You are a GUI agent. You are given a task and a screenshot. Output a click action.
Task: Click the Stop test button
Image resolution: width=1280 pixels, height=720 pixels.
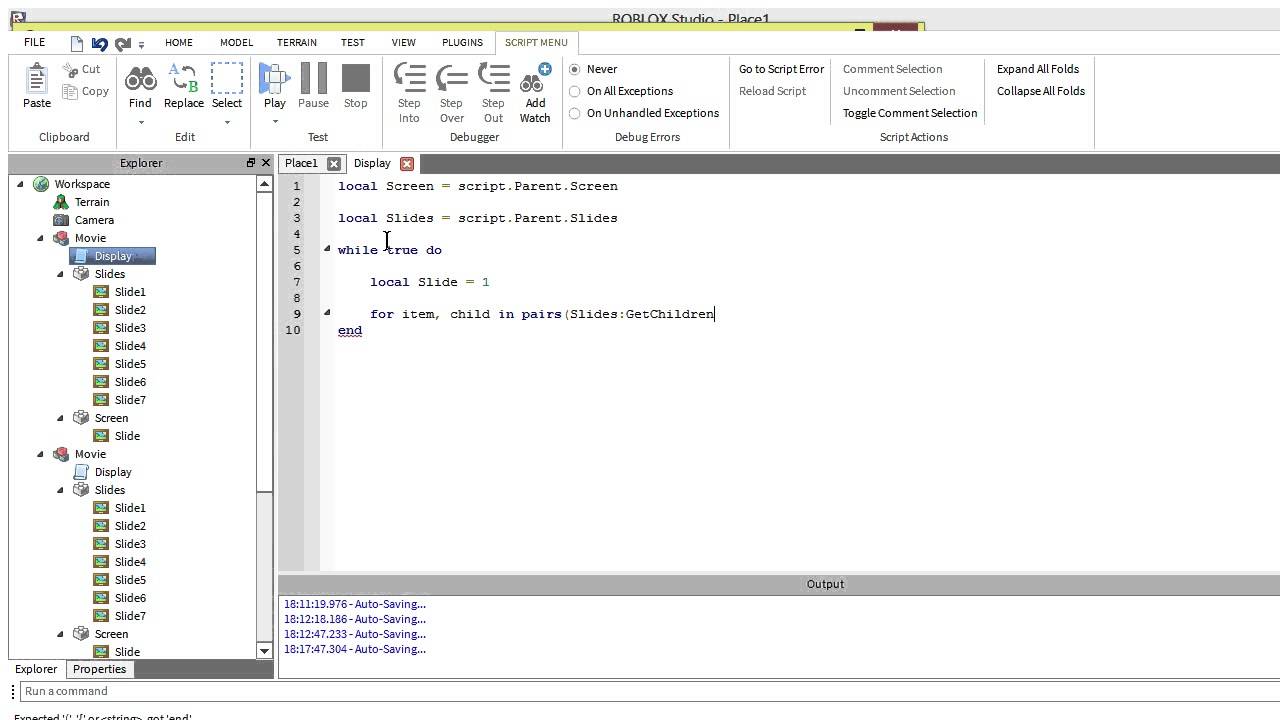click(x=355, y=79)
